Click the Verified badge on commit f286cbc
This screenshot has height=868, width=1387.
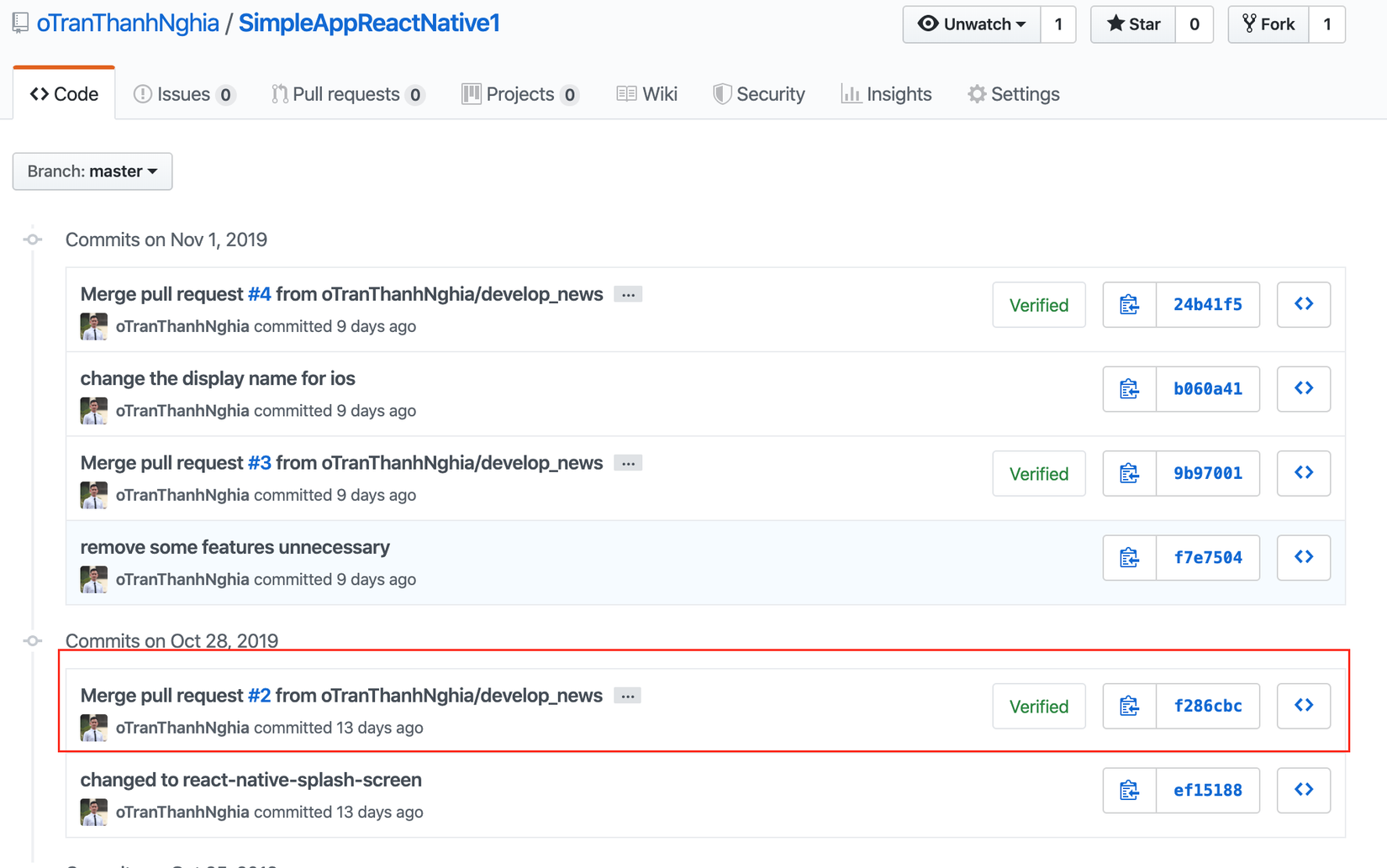[1038, 707]
